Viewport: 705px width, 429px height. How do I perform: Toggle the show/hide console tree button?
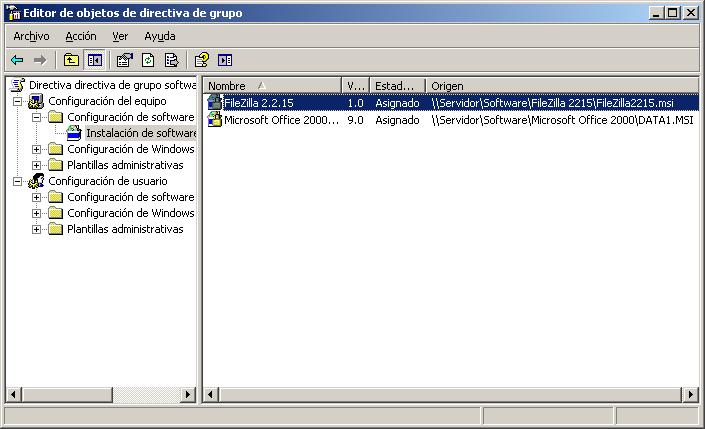[94, 60]
